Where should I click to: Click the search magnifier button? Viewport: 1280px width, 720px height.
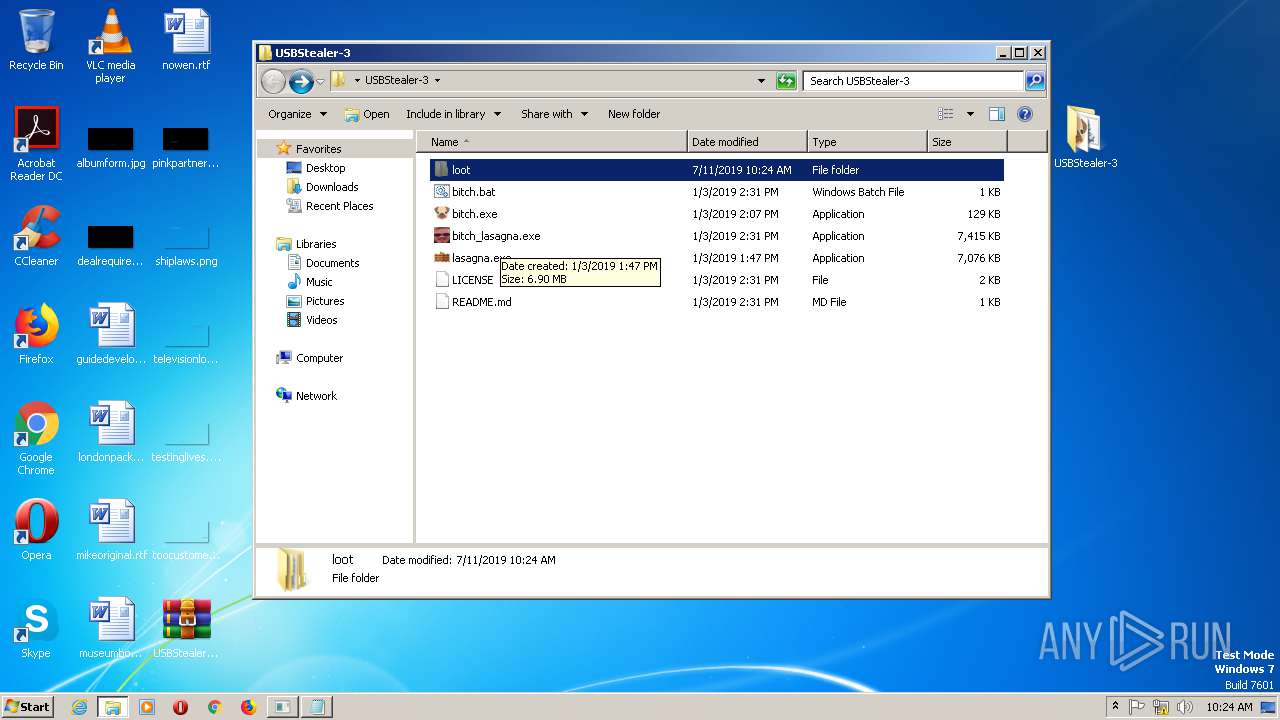1035,81
